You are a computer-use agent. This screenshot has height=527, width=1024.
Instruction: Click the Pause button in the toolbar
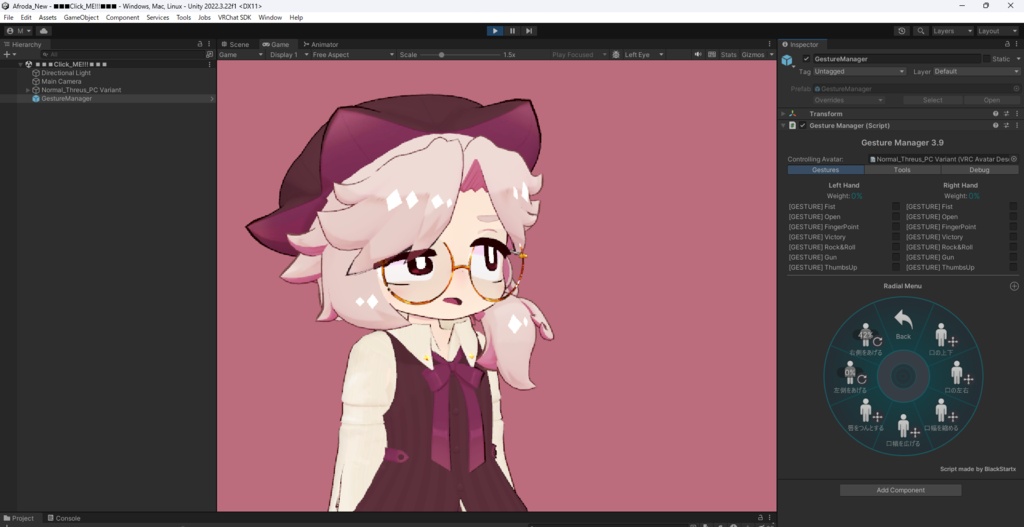(512, 31)
